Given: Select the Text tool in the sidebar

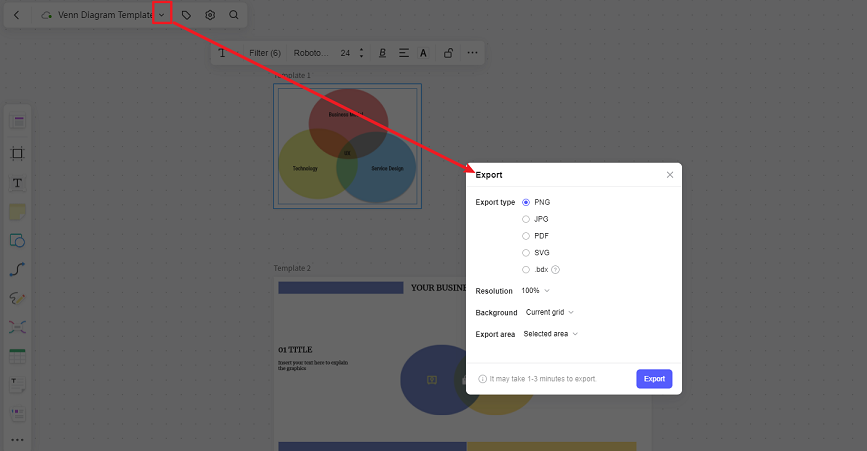Looking at the screenshot, I should coord(17,183).
